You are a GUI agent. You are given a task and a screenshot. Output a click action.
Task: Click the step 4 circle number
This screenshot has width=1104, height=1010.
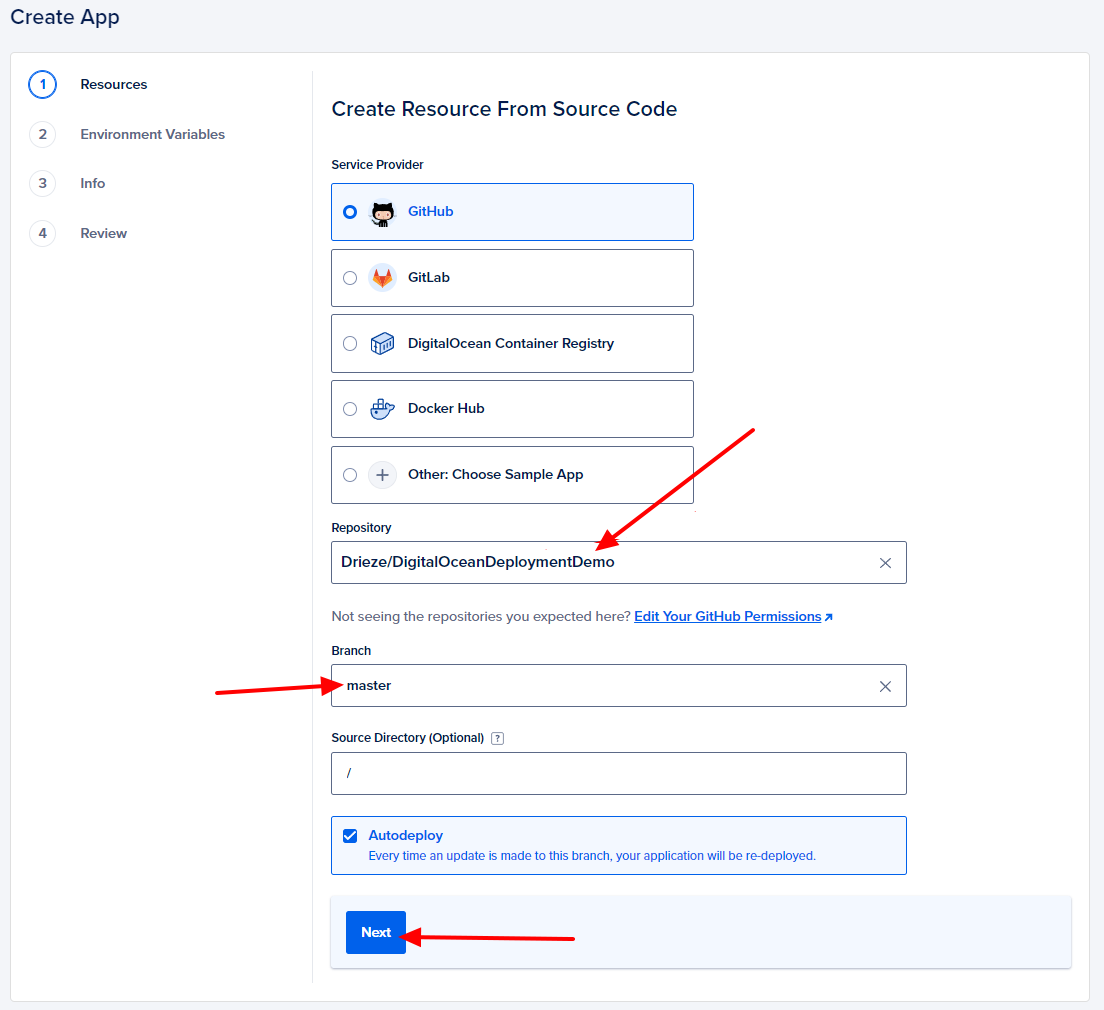[42, 233]
